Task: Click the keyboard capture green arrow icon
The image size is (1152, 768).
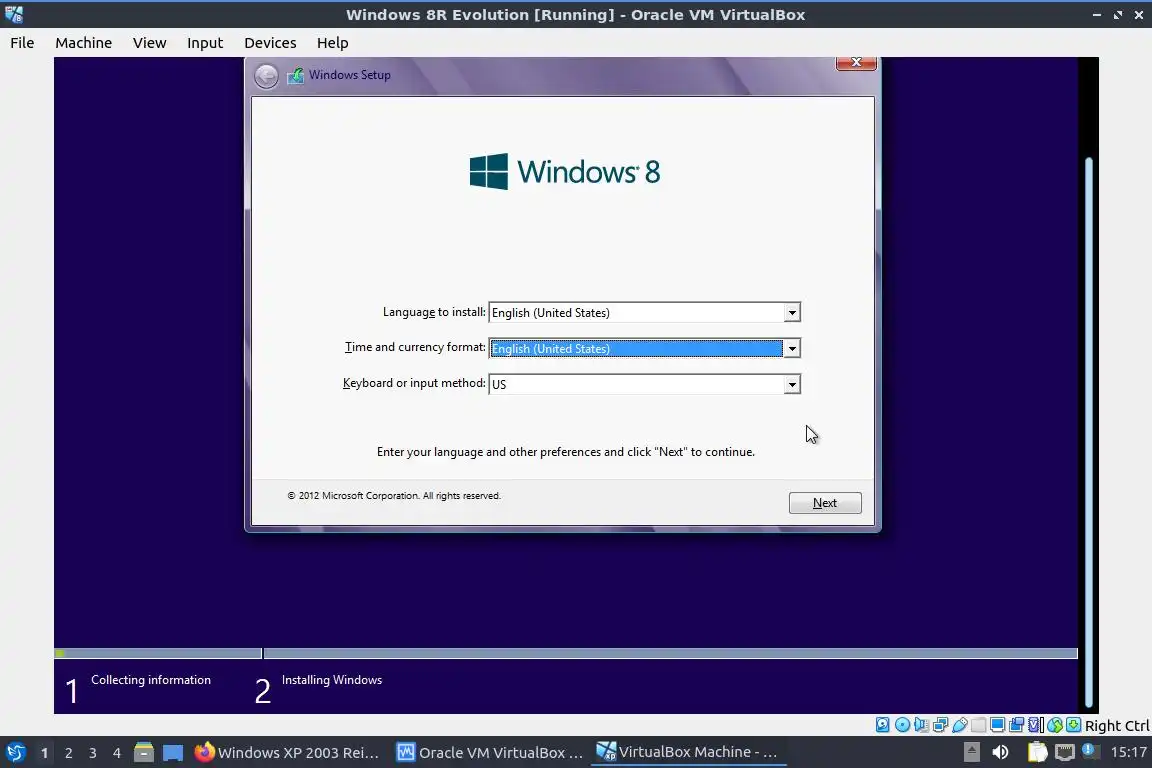Action: [1073, 725]
